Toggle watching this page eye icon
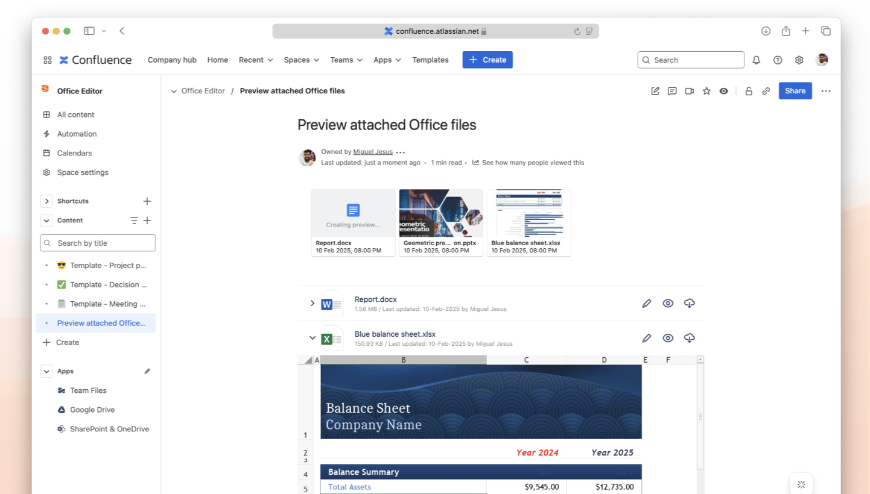Viewport: 870px width, 494px height. [x=724, y=91]
